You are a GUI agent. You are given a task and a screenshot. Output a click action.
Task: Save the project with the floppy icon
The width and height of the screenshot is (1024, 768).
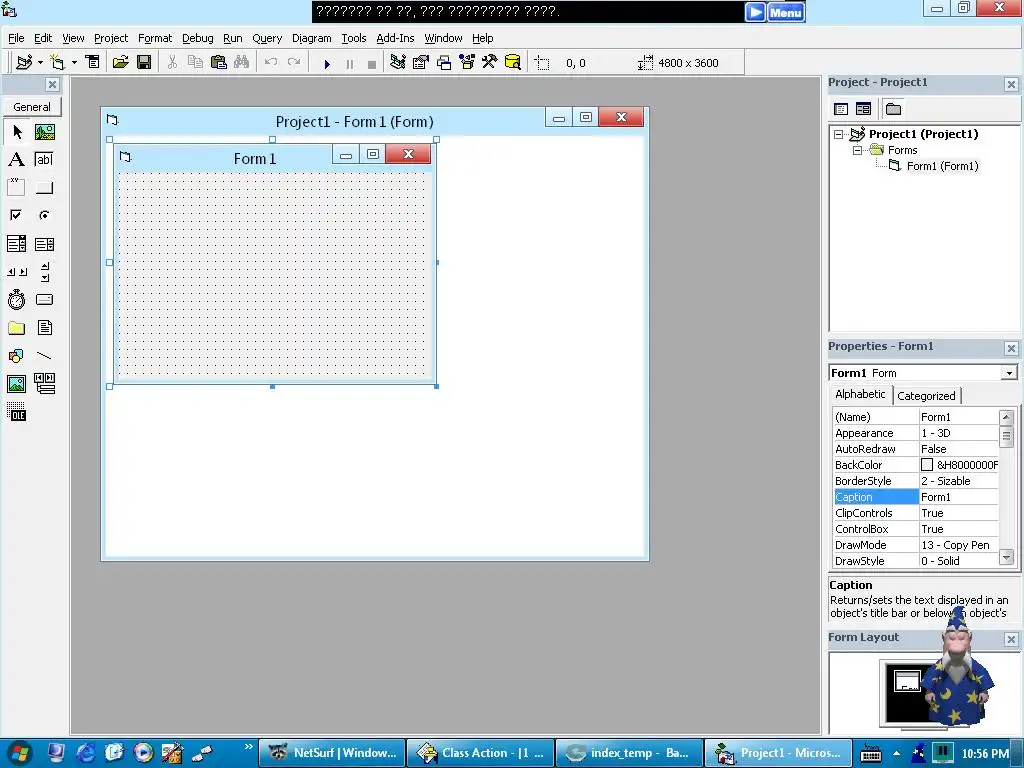(x=144, y=63)
